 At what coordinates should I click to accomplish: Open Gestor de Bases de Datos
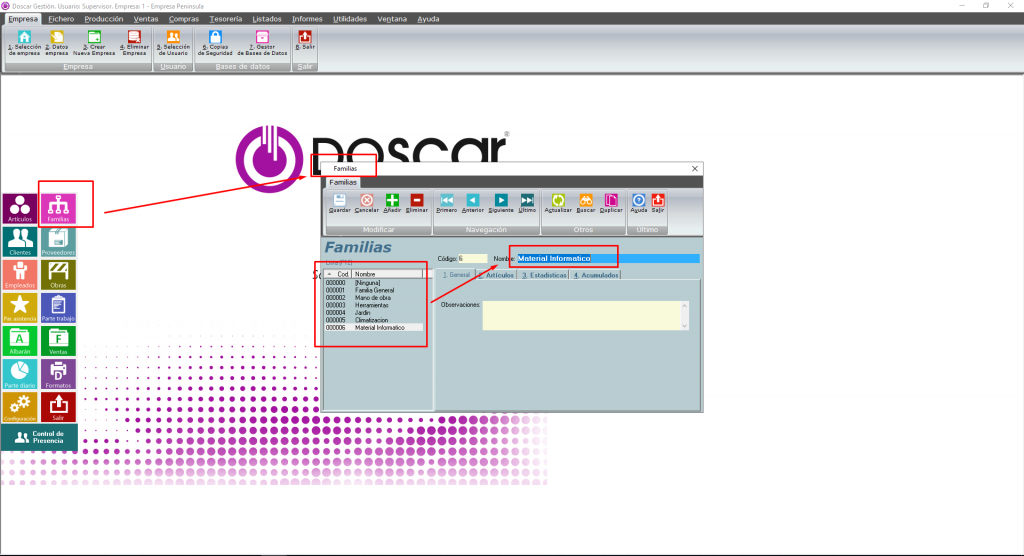[x=262, y=44]
